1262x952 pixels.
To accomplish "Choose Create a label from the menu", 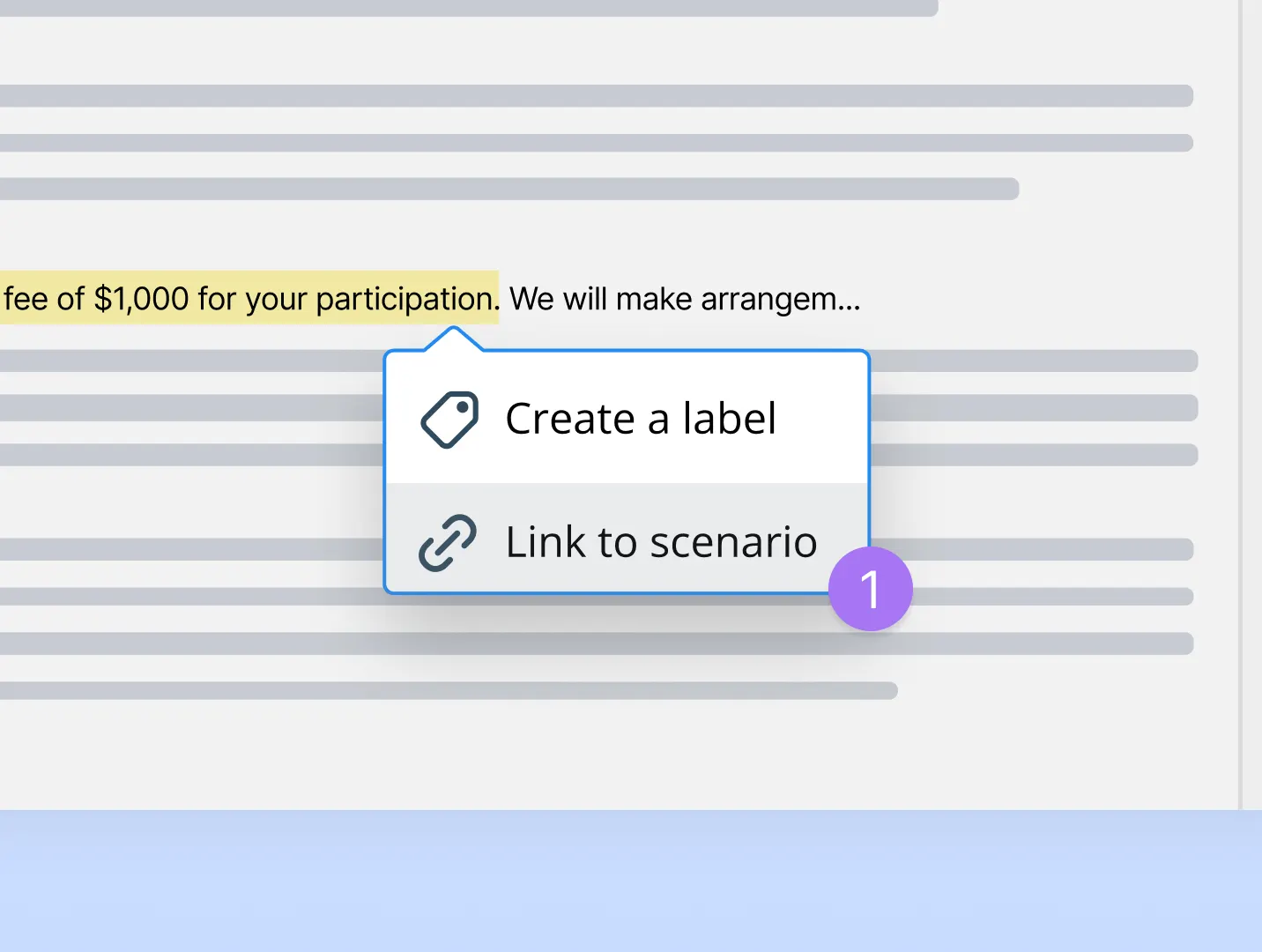I will tap(640, 418).
